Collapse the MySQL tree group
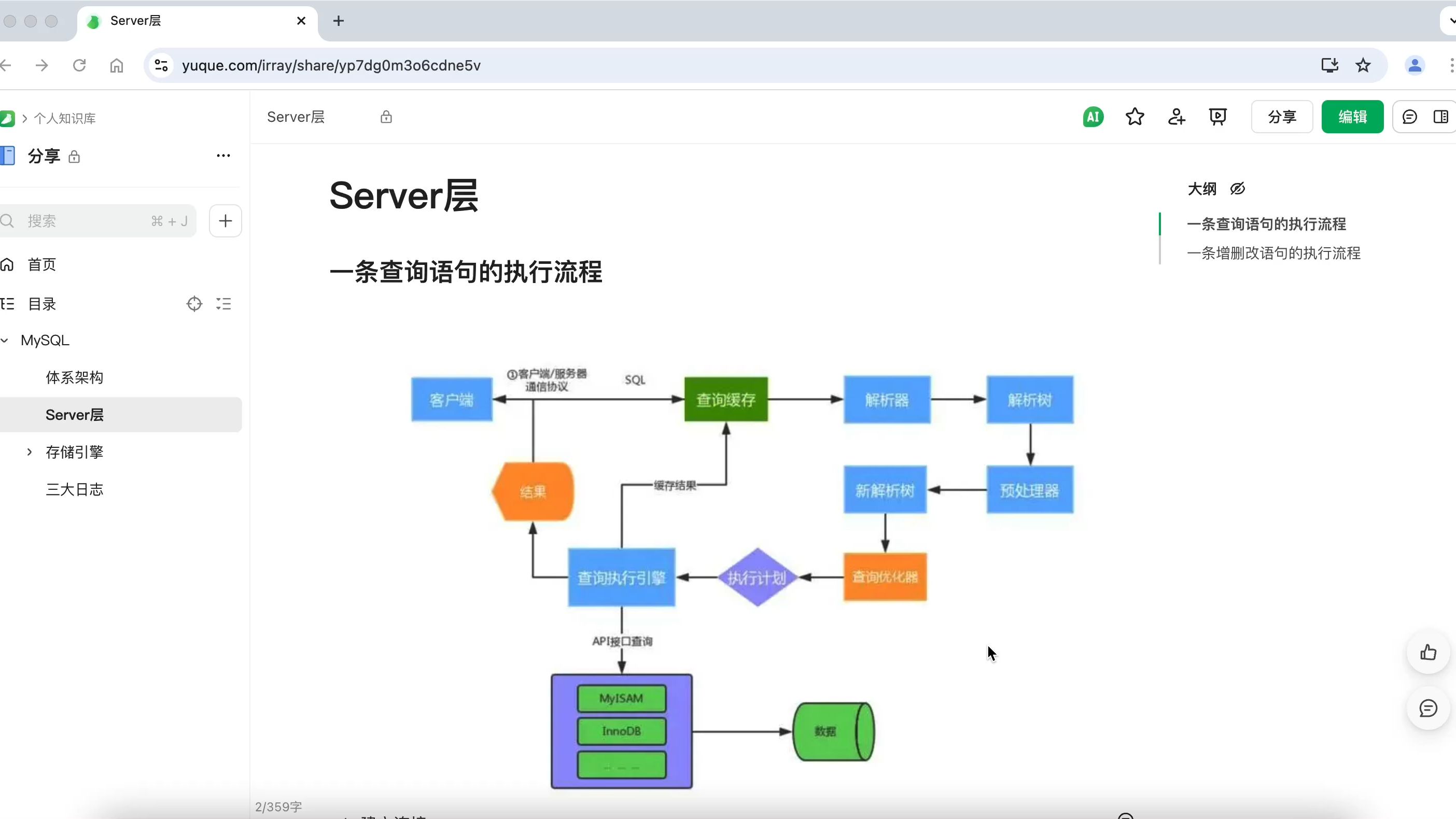 pyautogui.click(x=5, y=340)
